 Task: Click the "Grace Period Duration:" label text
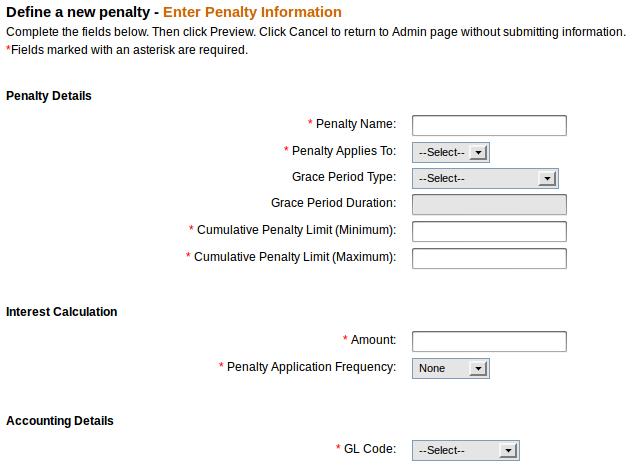(333, 203)
